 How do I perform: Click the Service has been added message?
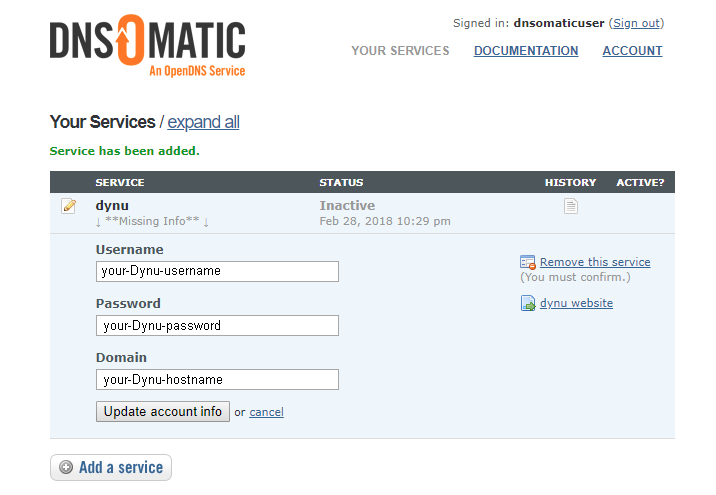pos(125,151)
